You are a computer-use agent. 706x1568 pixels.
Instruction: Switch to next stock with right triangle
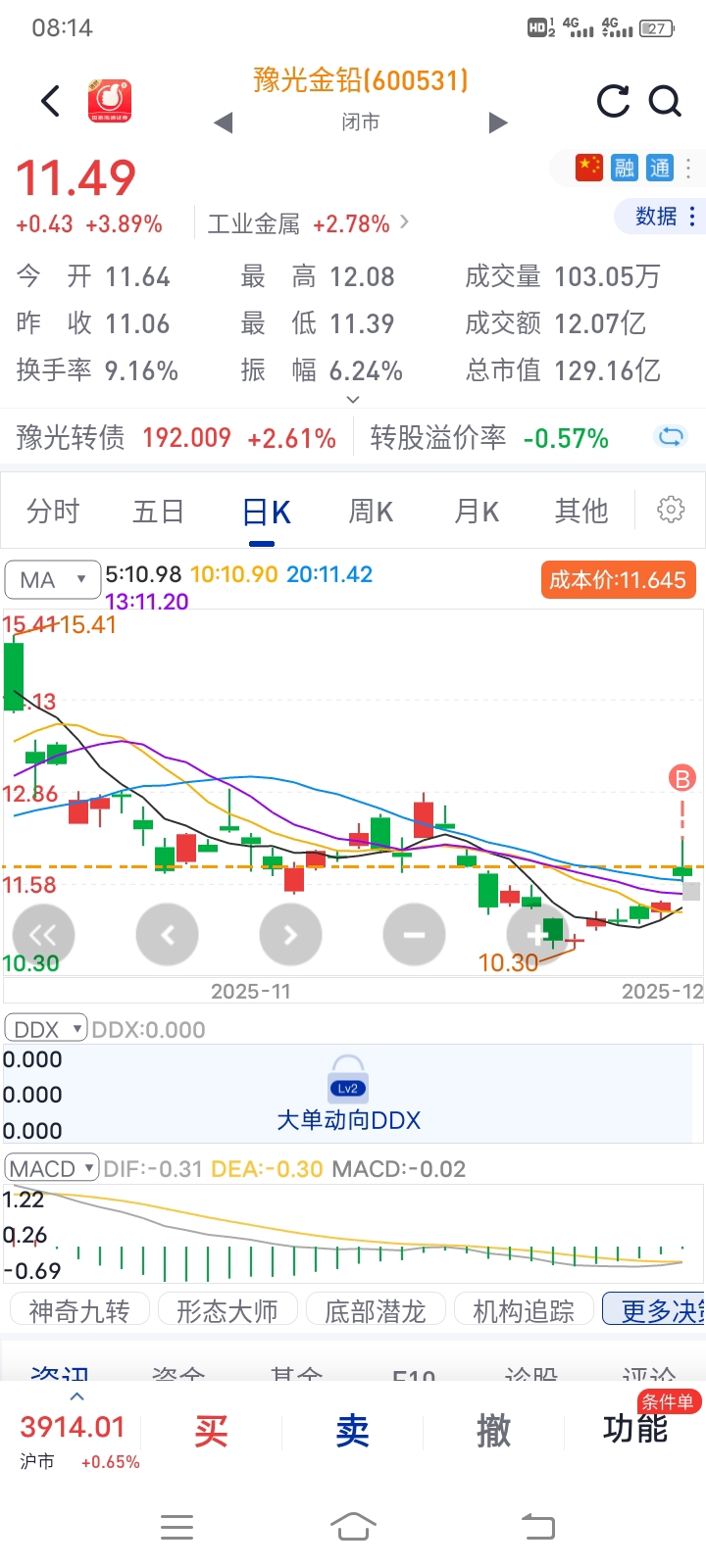pyautogui.click(x=498, y=122)
